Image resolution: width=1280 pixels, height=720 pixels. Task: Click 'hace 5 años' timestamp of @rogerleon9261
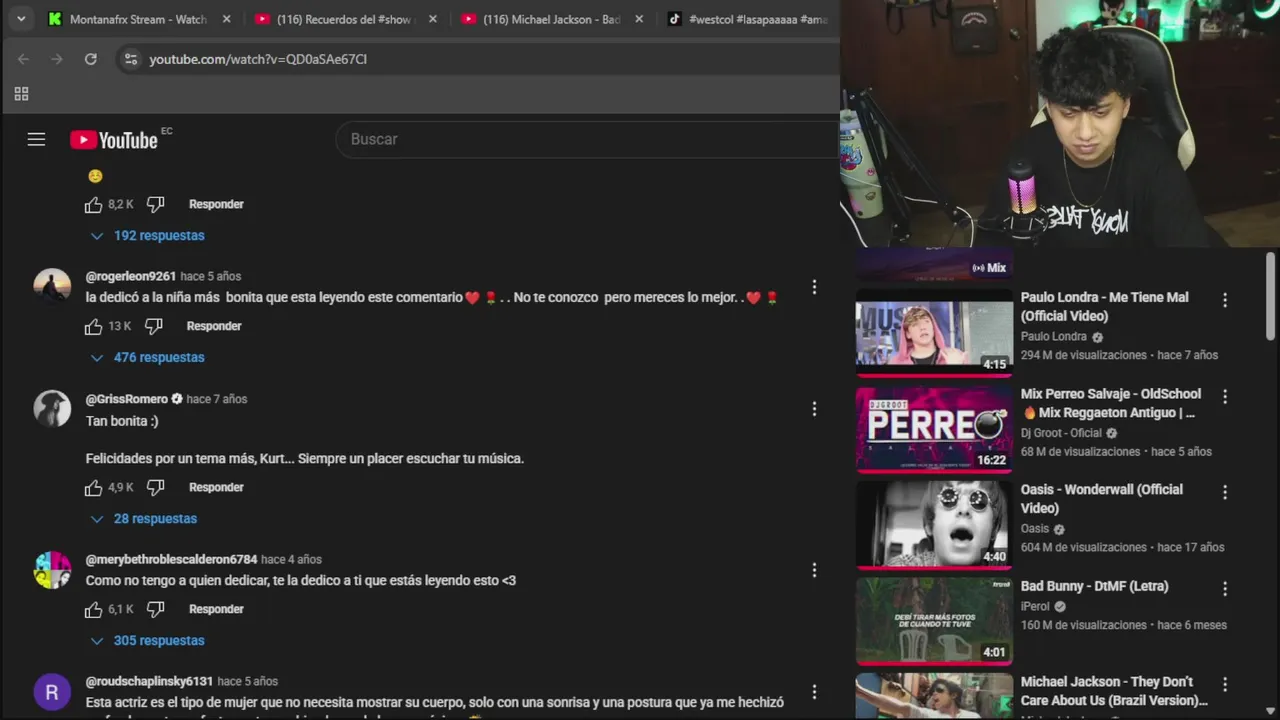[x=211, y=276]
